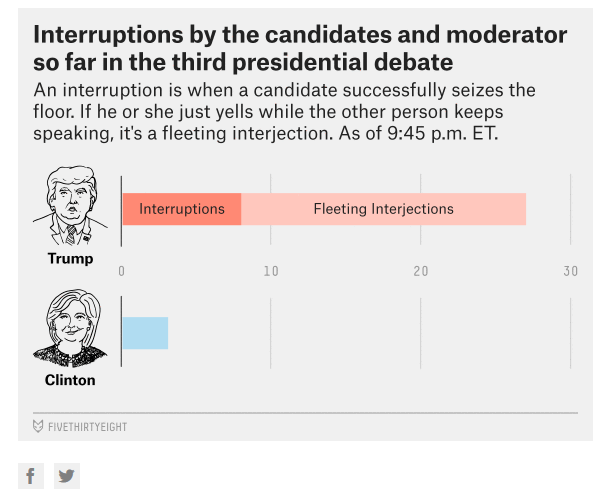Click the second headline line 'third presidential debate'

coord(312,63)
